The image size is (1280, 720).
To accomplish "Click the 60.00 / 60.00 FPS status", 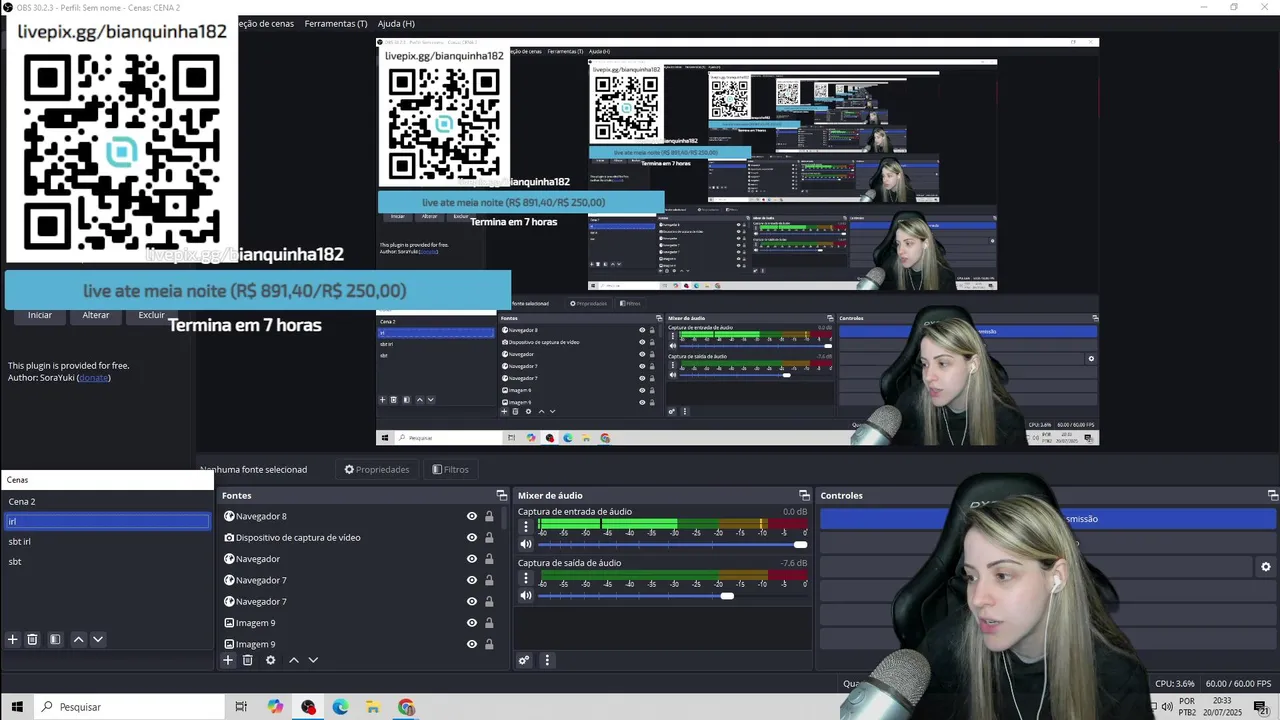I will (1238, 684).
